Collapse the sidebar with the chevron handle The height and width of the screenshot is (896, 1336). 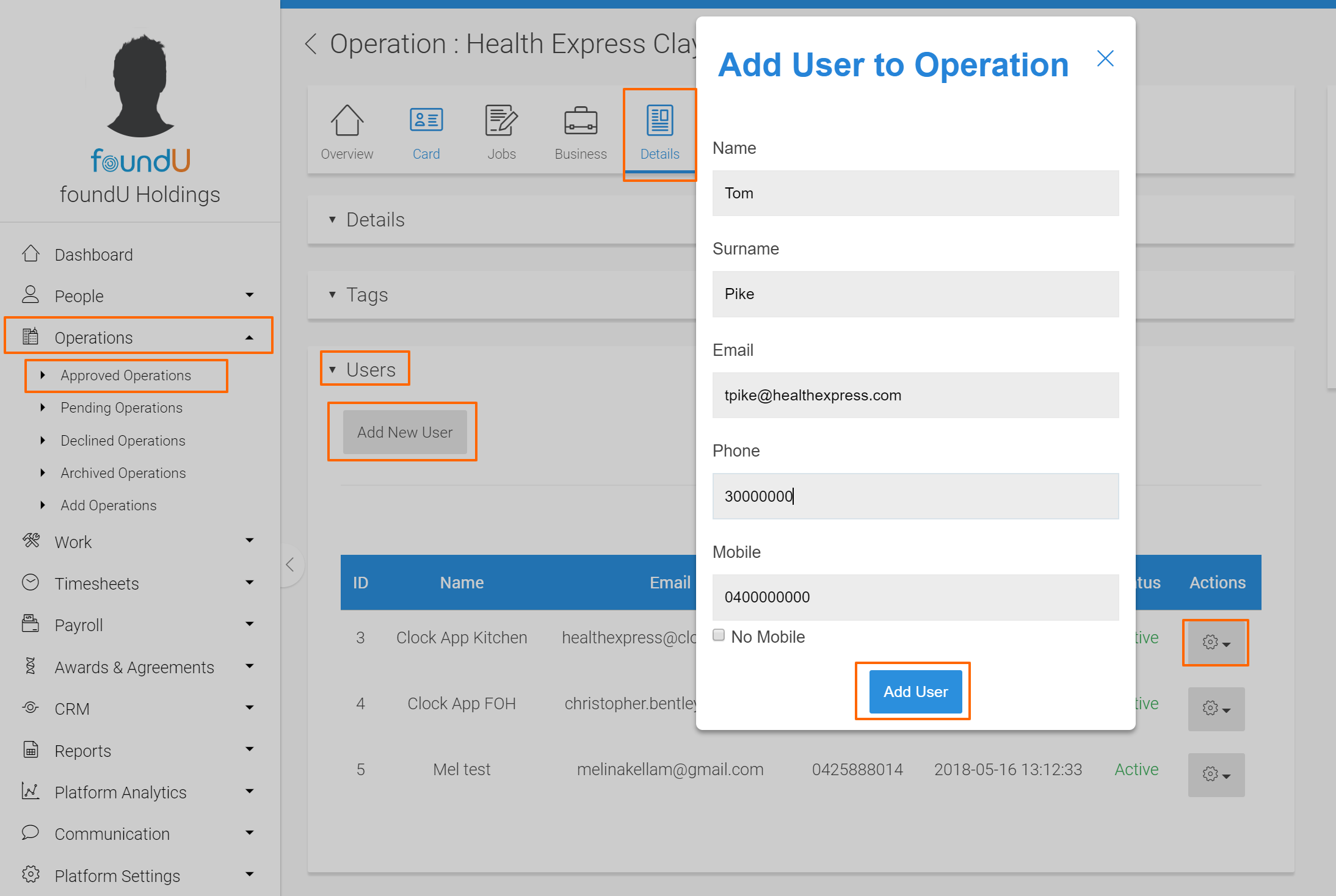(x=290, y=565)
